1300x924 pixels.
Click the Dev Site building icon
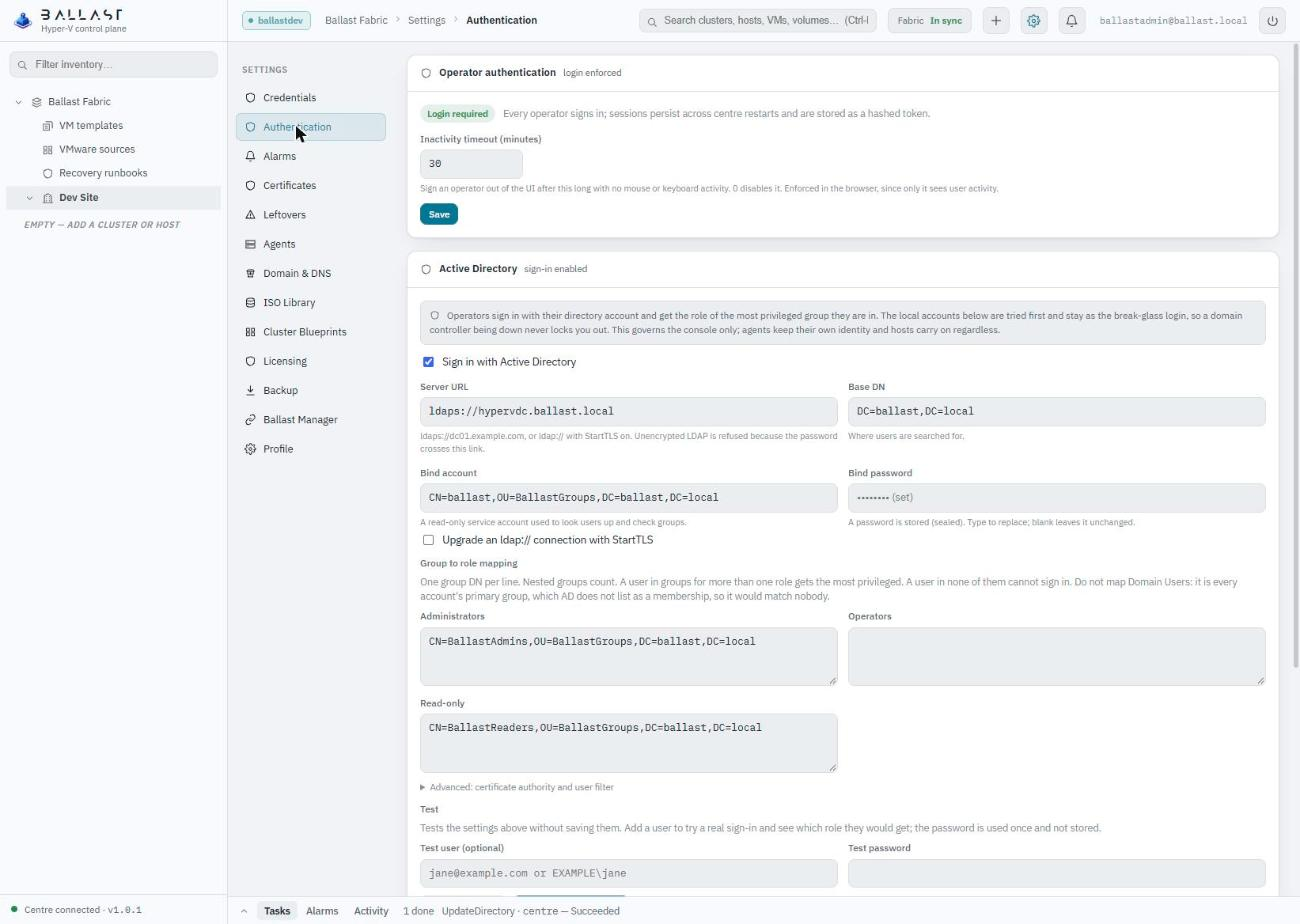tap(47, 198)
